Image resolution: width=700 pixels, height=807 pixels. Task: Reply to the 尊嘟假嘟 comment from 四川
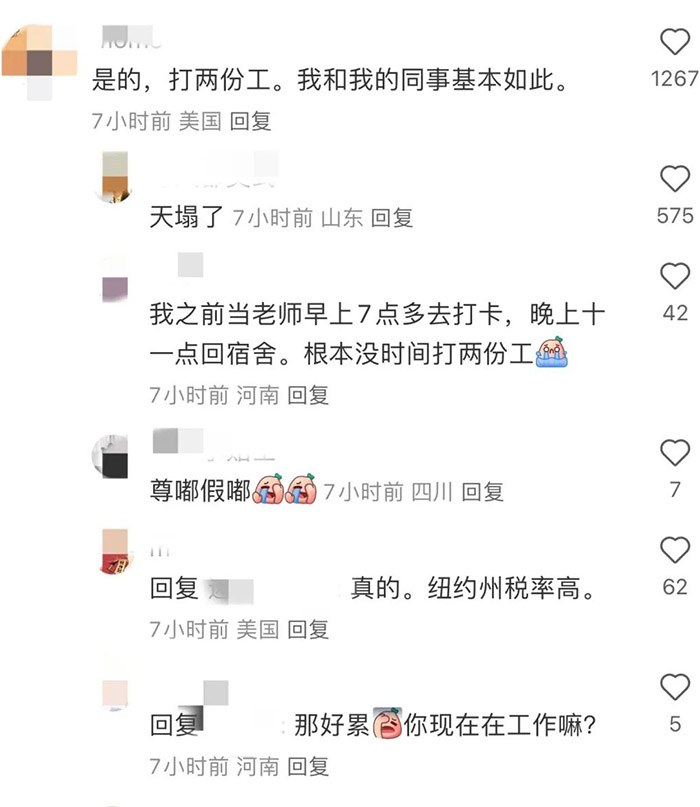point(482,492)
